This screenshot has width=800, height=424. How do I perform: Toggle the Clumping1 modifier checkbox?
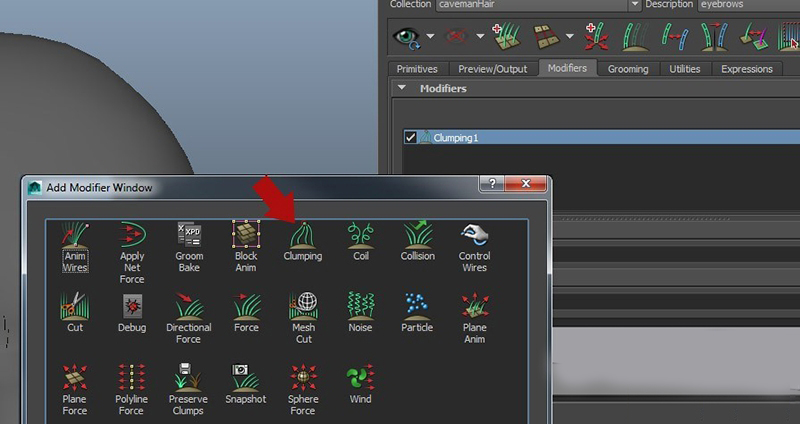pos(410,137)
